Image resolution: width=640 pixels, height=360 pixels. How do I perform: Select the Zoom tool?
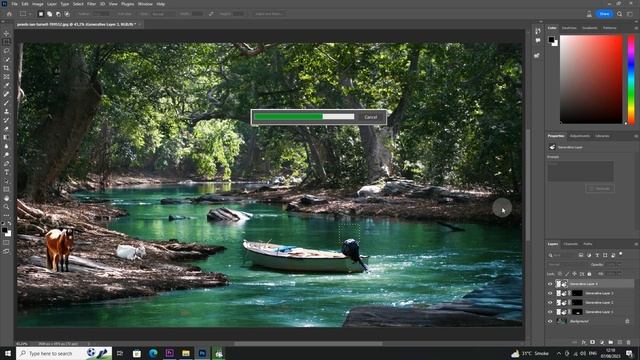pos(6,207)
